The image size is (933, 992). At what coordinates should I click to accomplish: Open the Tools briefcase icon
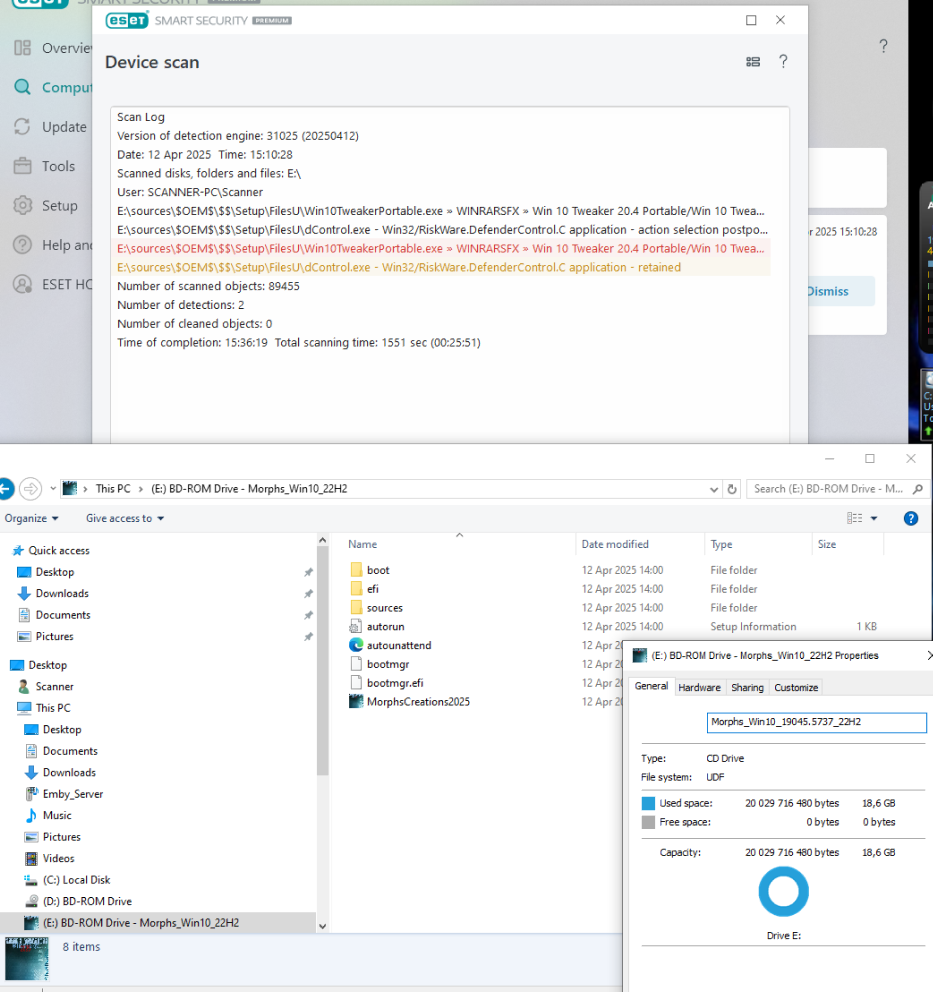[23, 166]
